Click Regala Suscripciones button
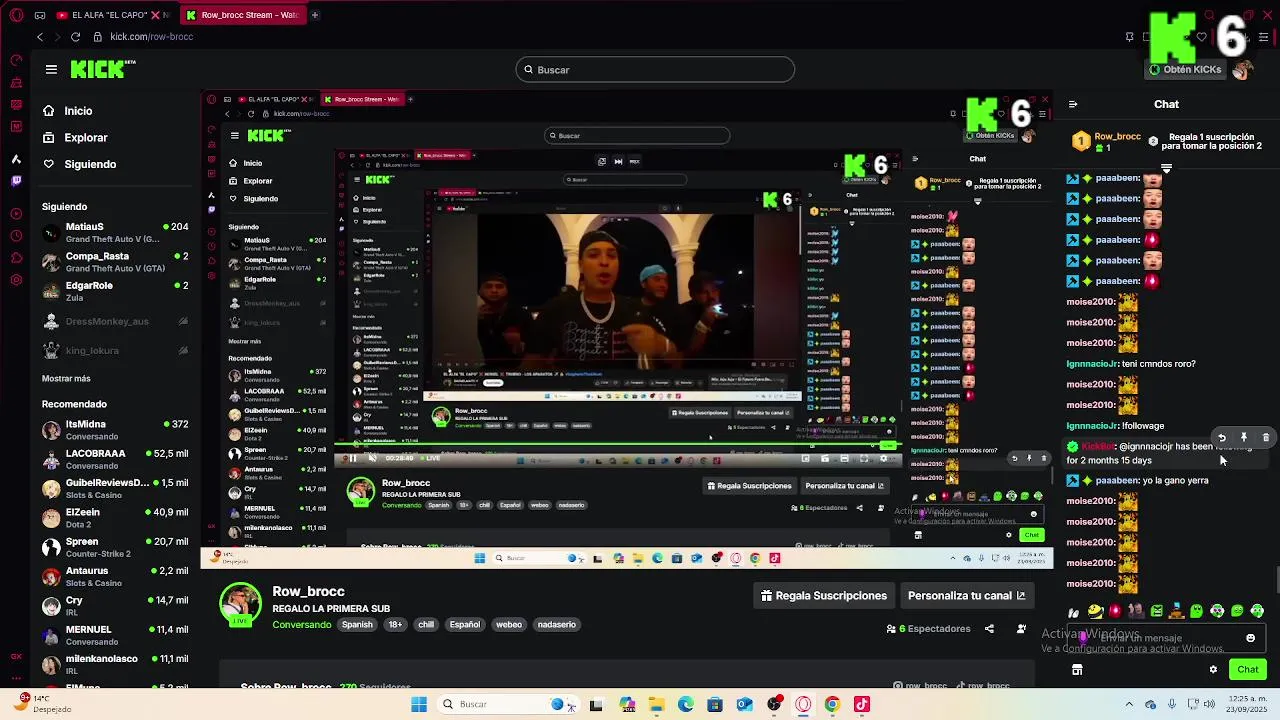Image resolution: width=1280 pixels, height=720 pixels. pyautogui.click(x=824, y=596)
